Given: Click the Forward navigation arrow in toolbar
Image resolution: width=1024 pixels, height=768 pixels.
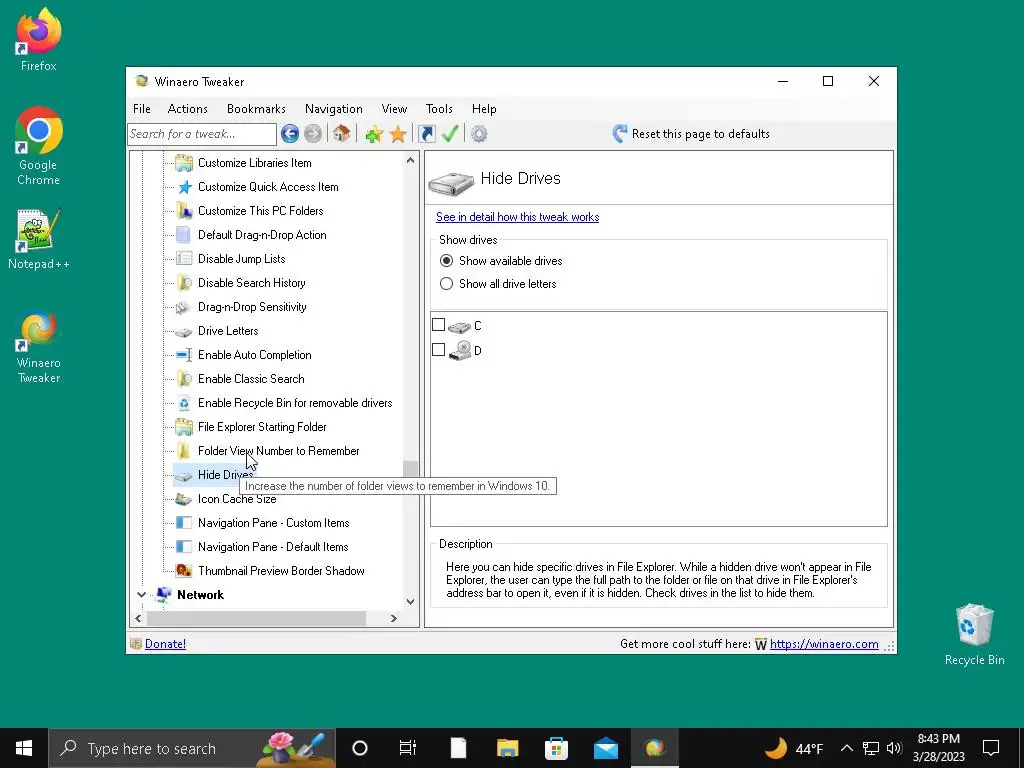Looking at the screenshot, I should point(313,134).
